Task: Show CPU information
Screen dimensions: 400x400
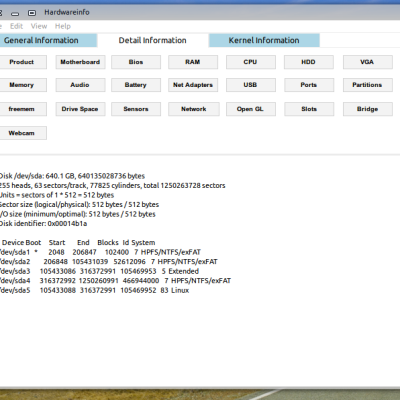Action: (251, 62)
